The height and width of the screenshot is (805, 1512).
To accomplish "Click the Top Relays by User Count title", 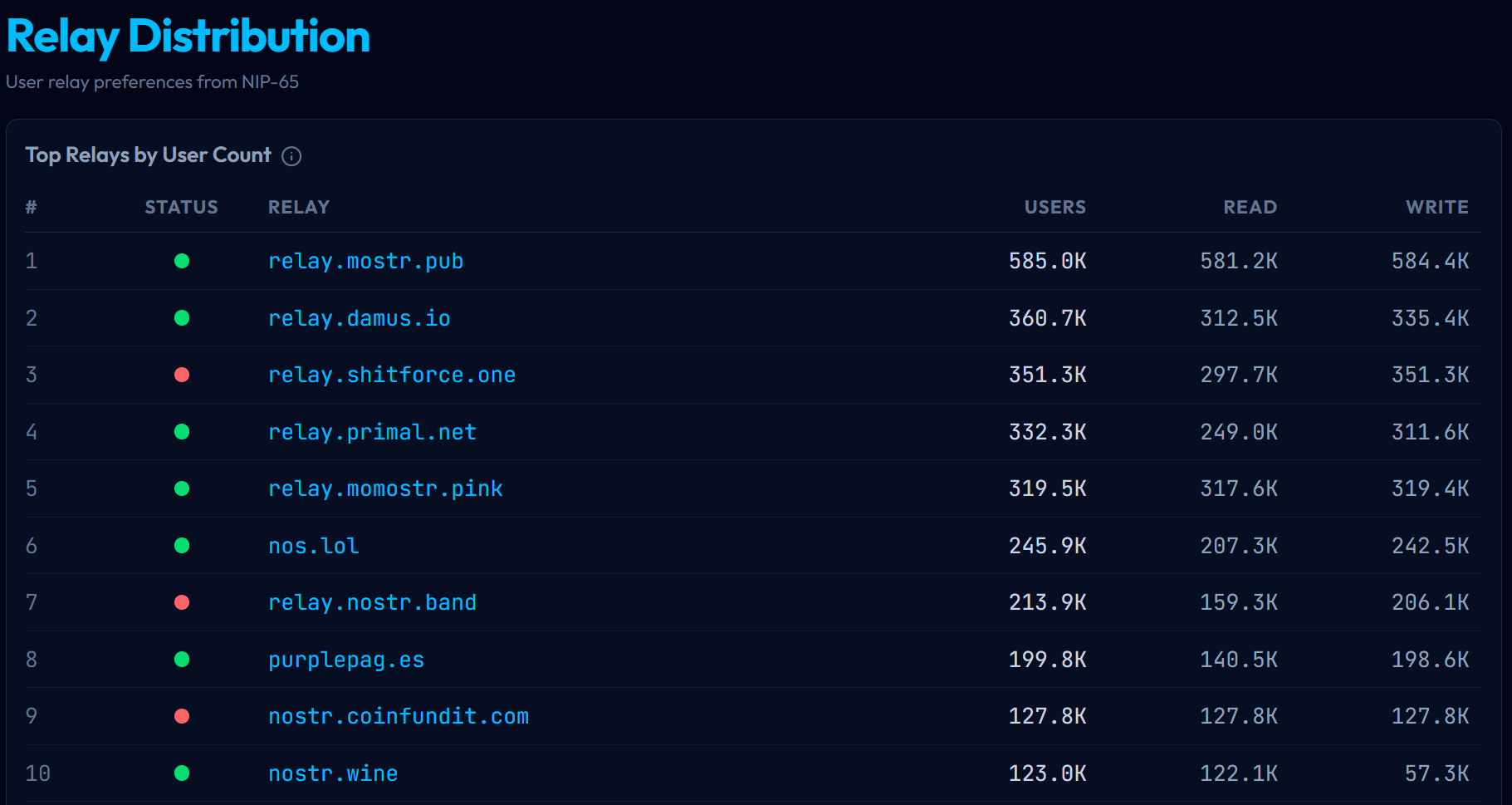I will point(148,155).
